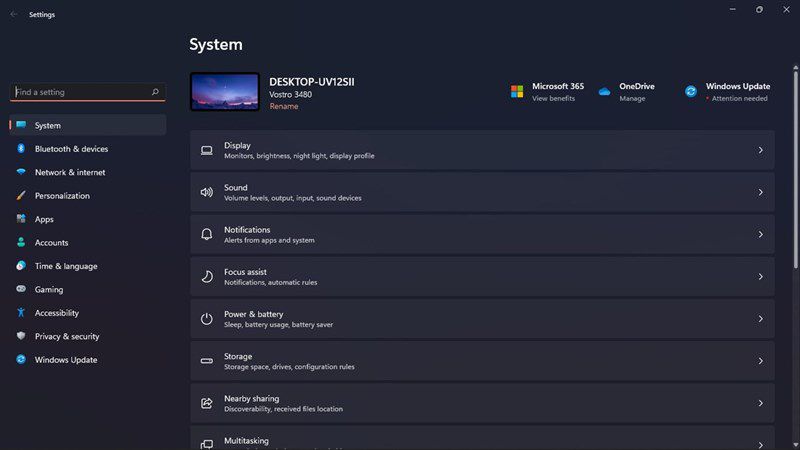Open Windows Update attention needed shortcut

[x=727, y=92]
